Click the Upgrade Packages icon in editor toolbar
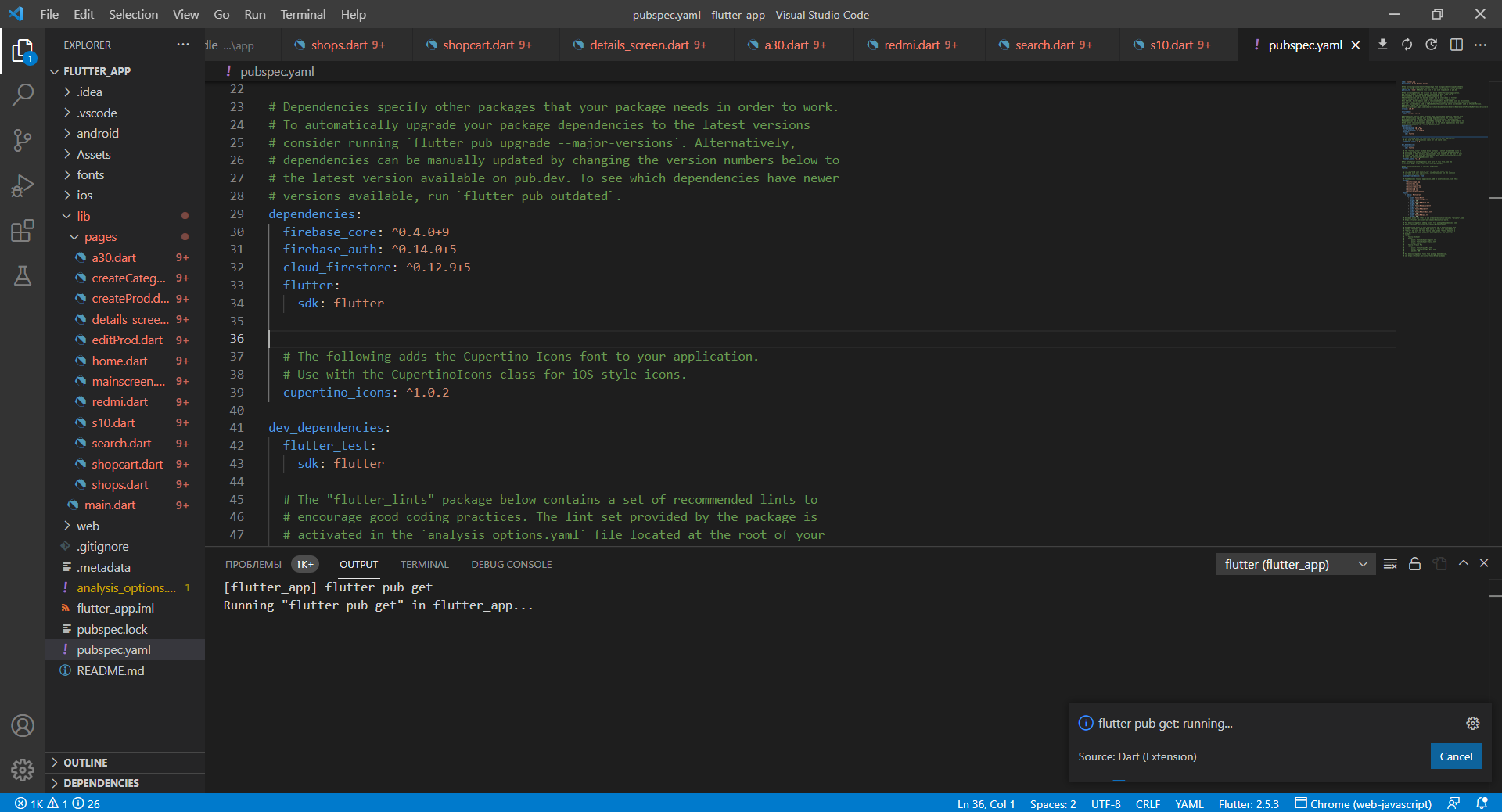This screenshot has height=812, width=1502. point(1407,45)
